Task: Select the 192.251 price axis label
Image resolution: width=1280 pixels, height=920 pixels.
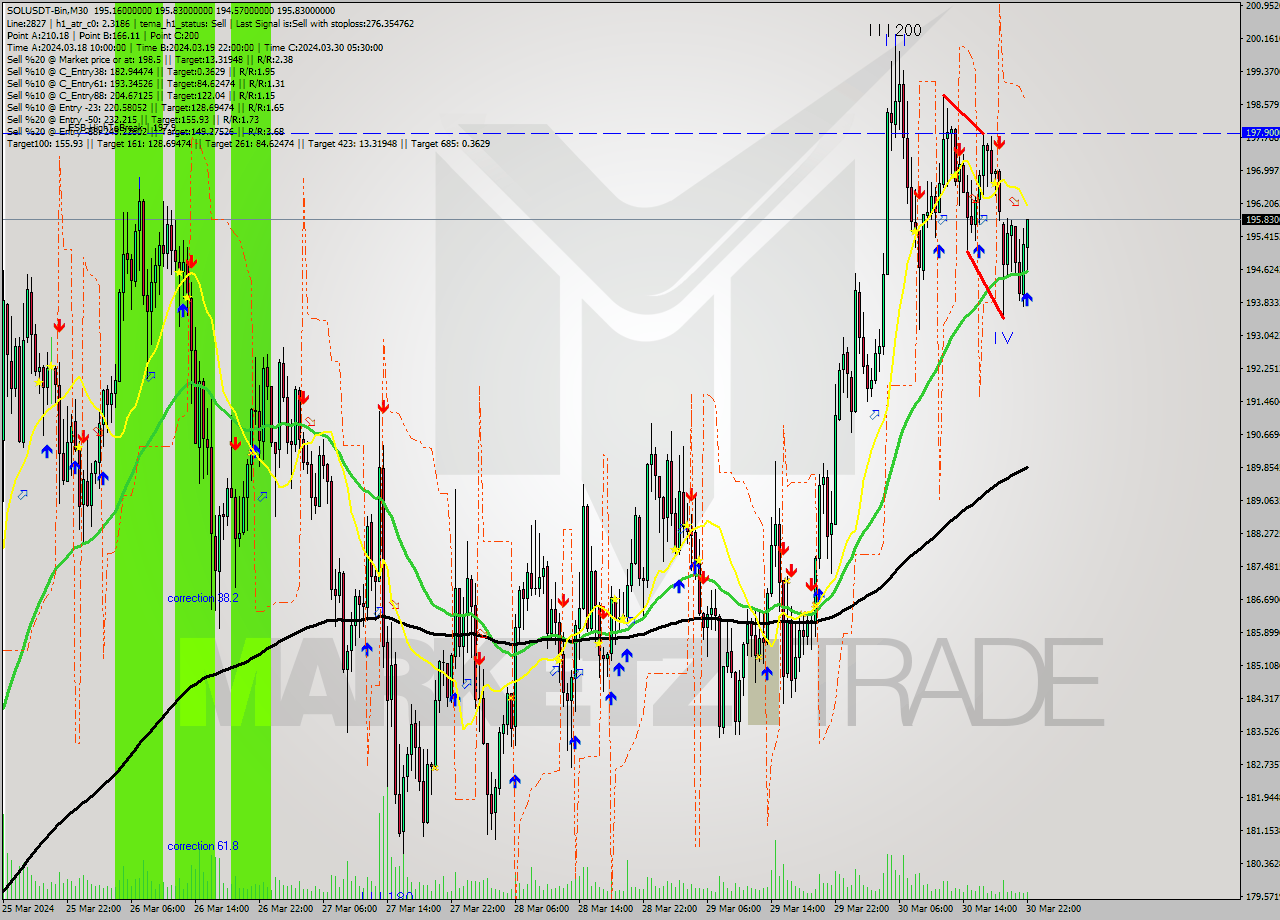Action: 1262,368
